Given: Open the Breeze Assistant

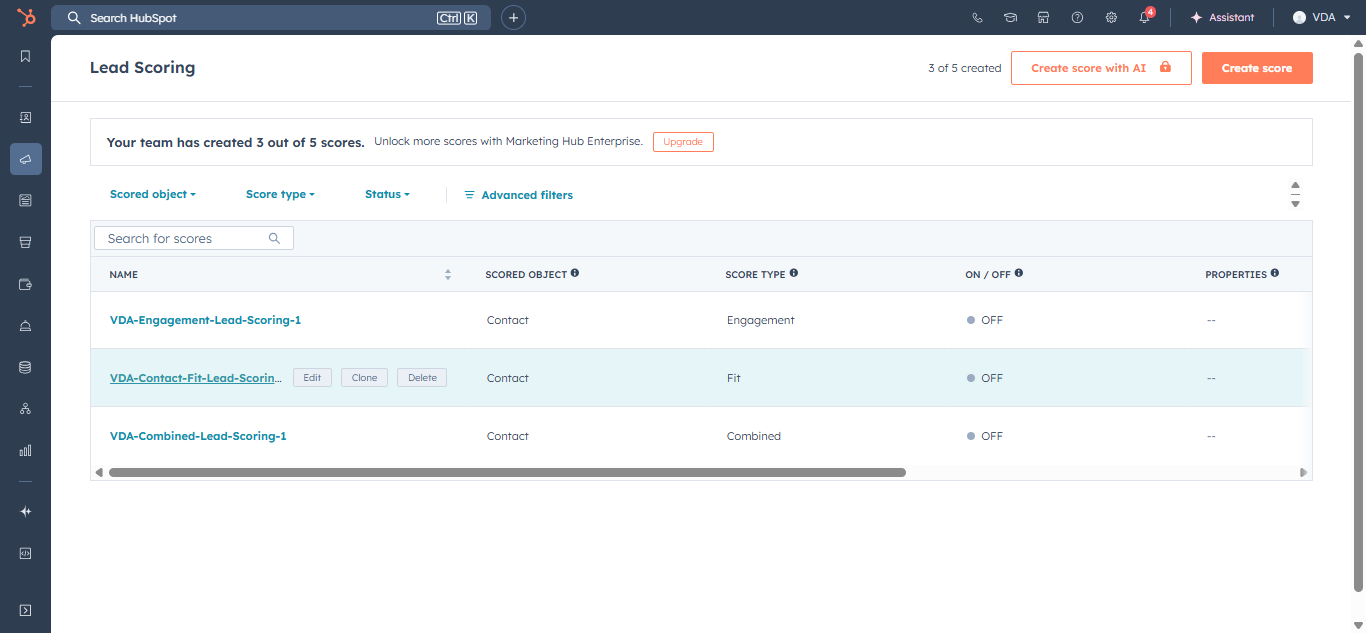Looking at the screenshot, I should click(x=1222, y=17).
